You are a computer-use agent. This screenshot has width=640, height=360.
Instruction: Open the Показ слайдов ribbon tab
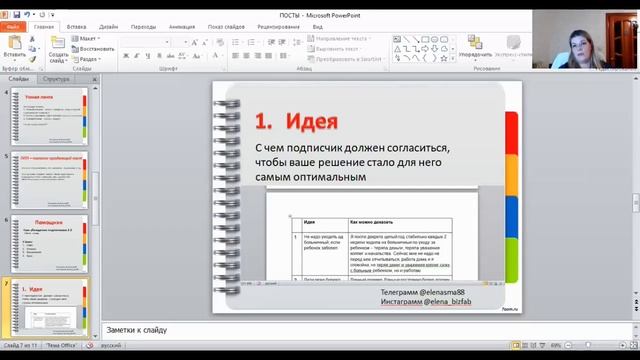[x=226, y=27]
